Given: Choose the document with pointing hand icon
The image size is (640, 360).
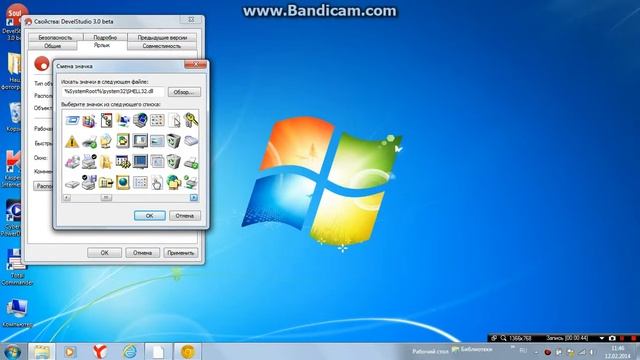Looking at the screenshot, I should pos(157,182).
